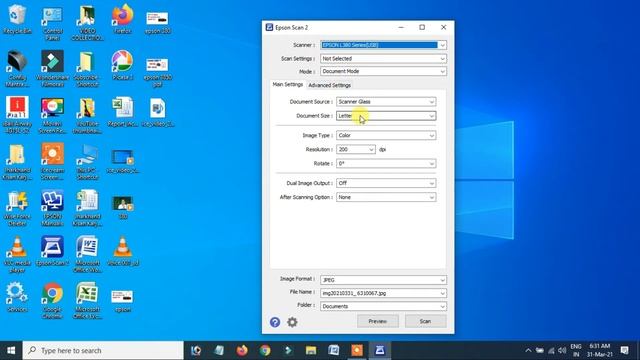Screen dimensions: 640x360
Task: Switch to the Main Settings tab
Action: [288, 84]
